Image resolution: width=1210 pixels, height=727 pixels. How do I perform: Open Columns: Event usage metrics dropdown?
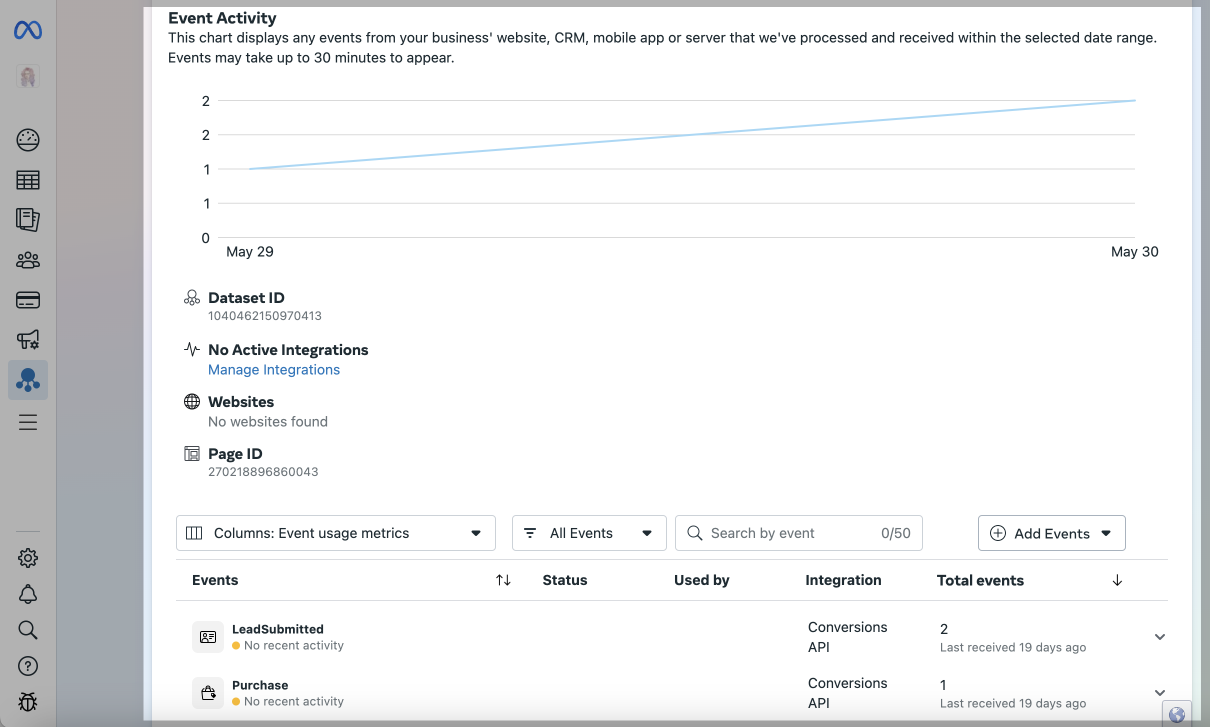tap(336, 533)
